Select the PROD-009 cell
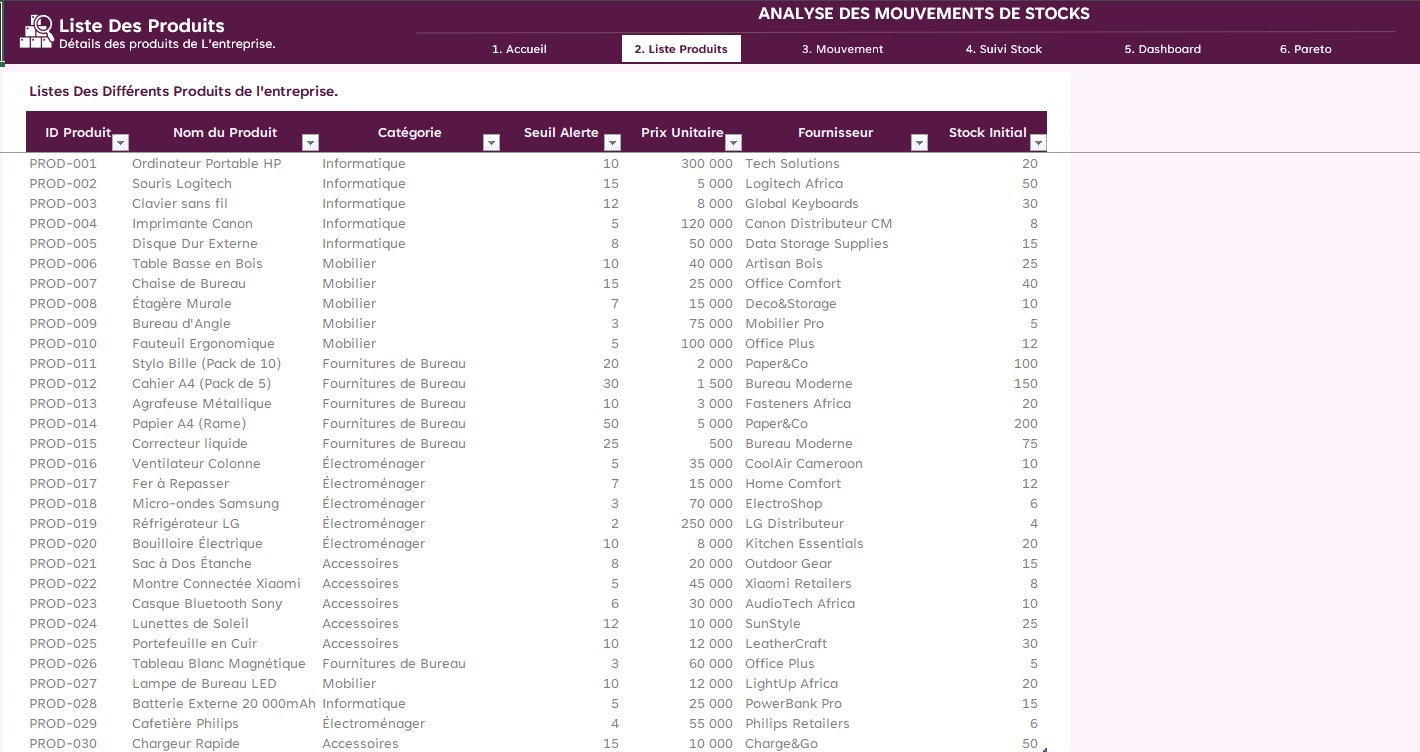The image size is (1420, 752). click(77, 323)
